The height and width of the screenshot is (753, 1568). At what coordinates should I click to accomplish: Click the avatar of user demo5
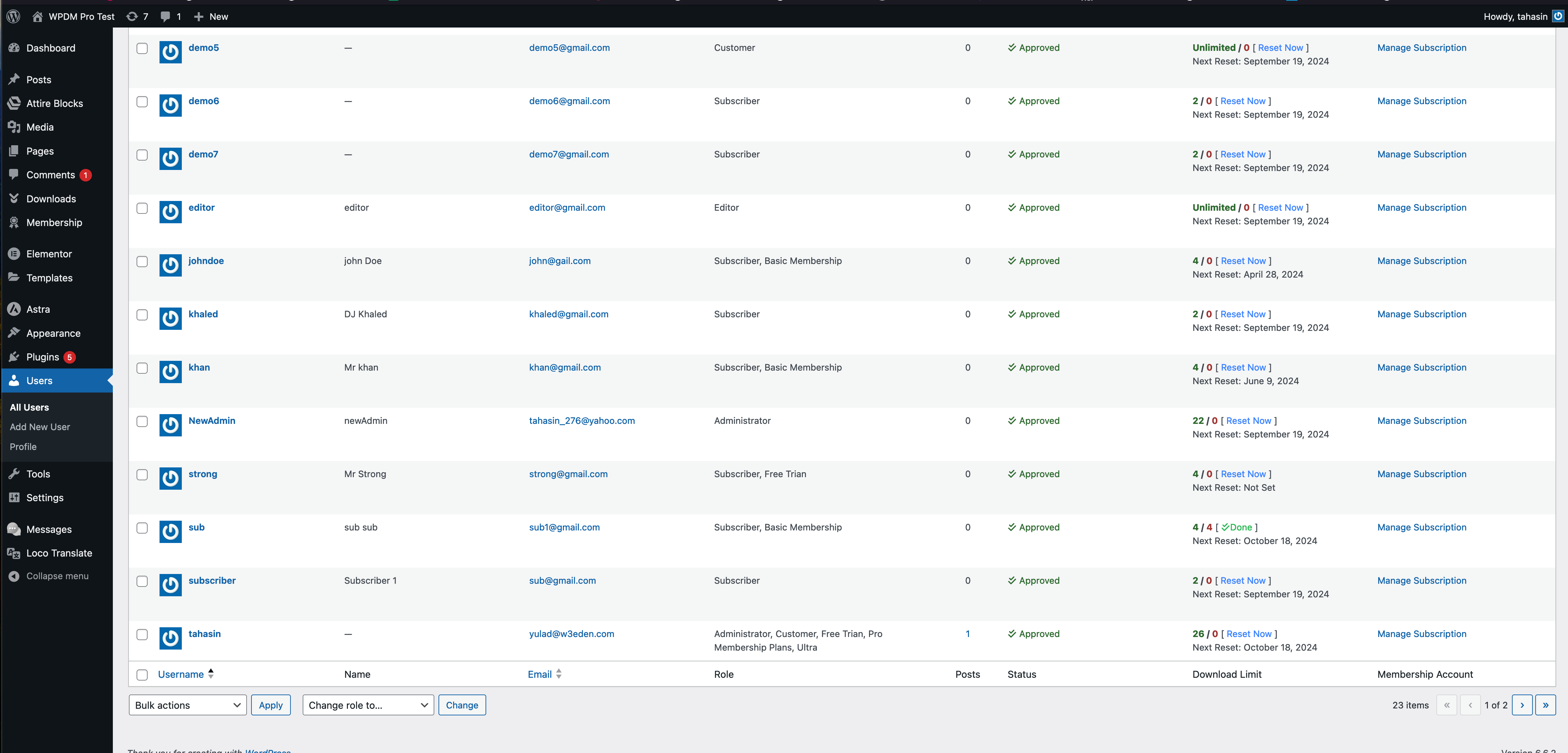[170, 52]
